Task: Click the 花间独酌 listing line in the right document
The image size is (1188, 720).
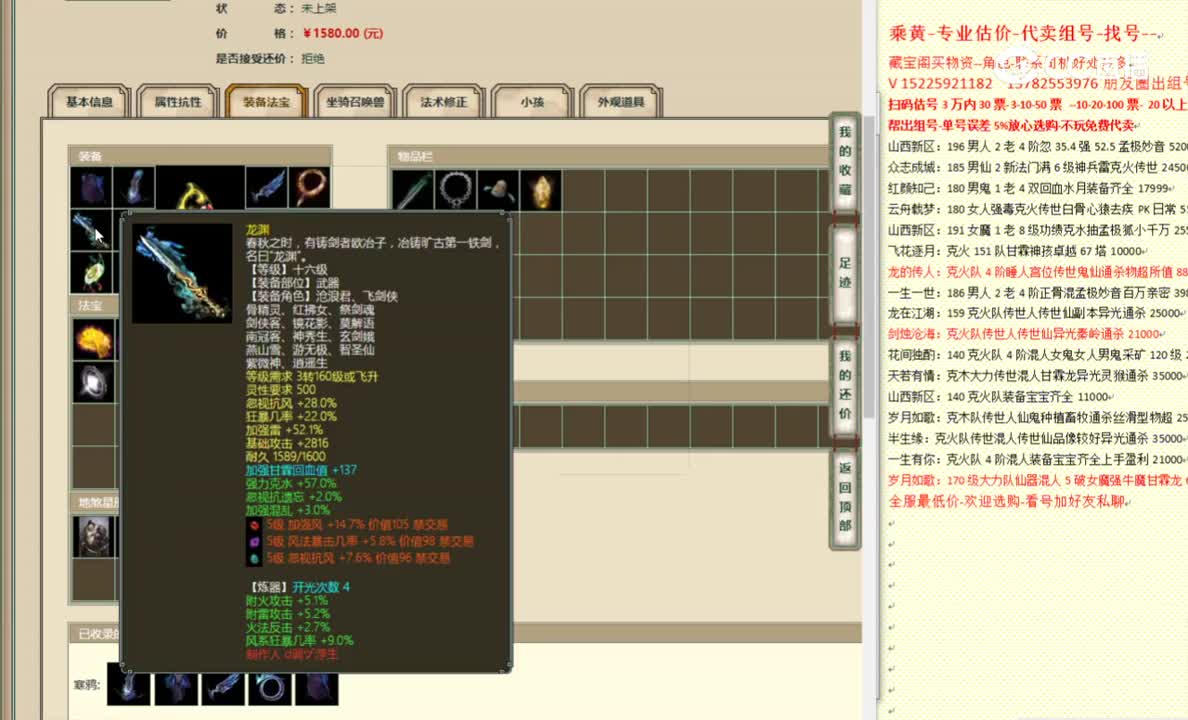Action: [x=1037, y=355]
